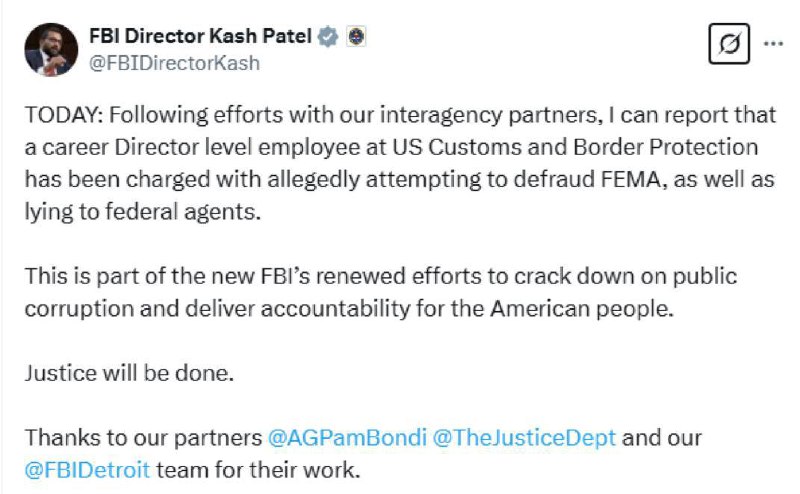Click the line starting This is part of
The width and height of the screenshot is (800, 494).
(x=381, y=277)
